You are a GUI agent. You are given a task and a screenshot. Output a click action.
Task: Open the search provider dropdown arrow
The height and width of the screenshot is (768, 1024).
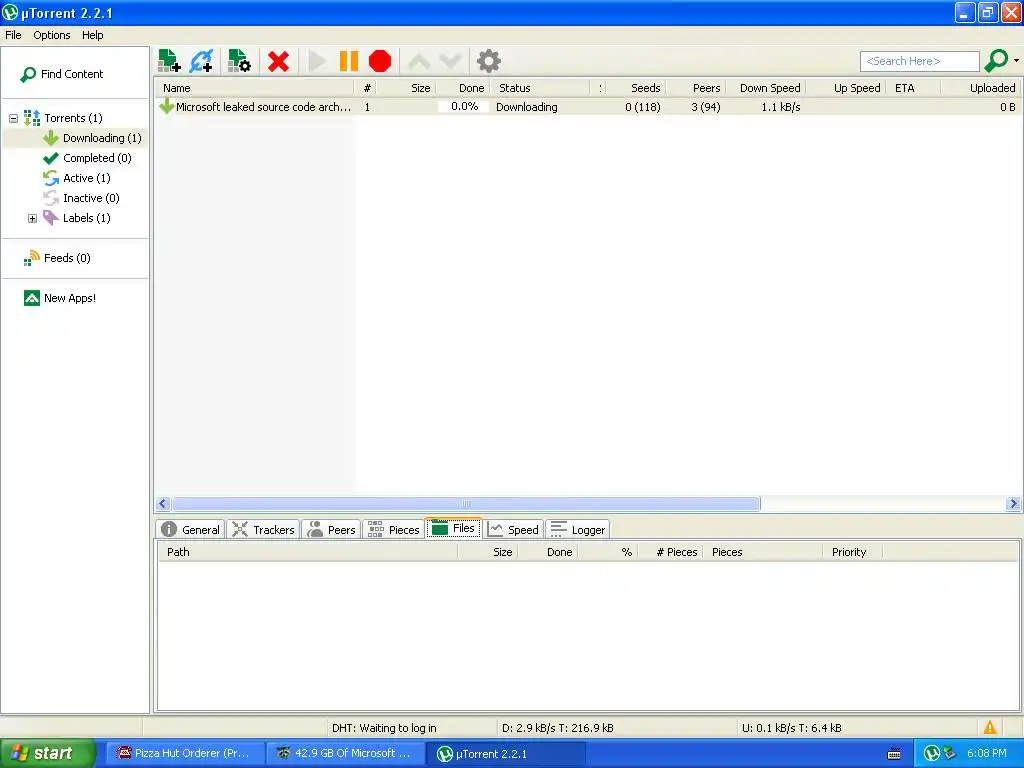click(x=1016, y=61)
